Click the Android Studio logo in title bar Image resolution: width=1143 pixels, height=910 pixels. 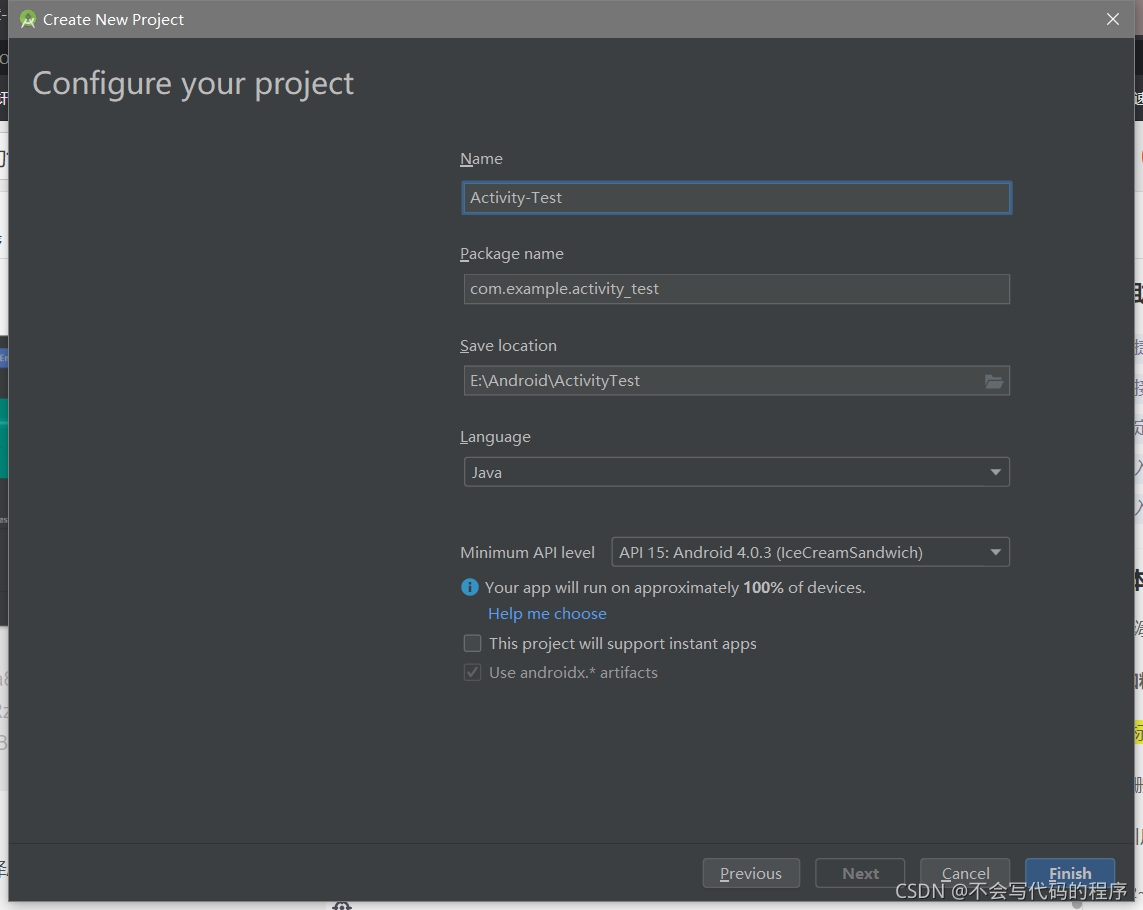(28, 20)
